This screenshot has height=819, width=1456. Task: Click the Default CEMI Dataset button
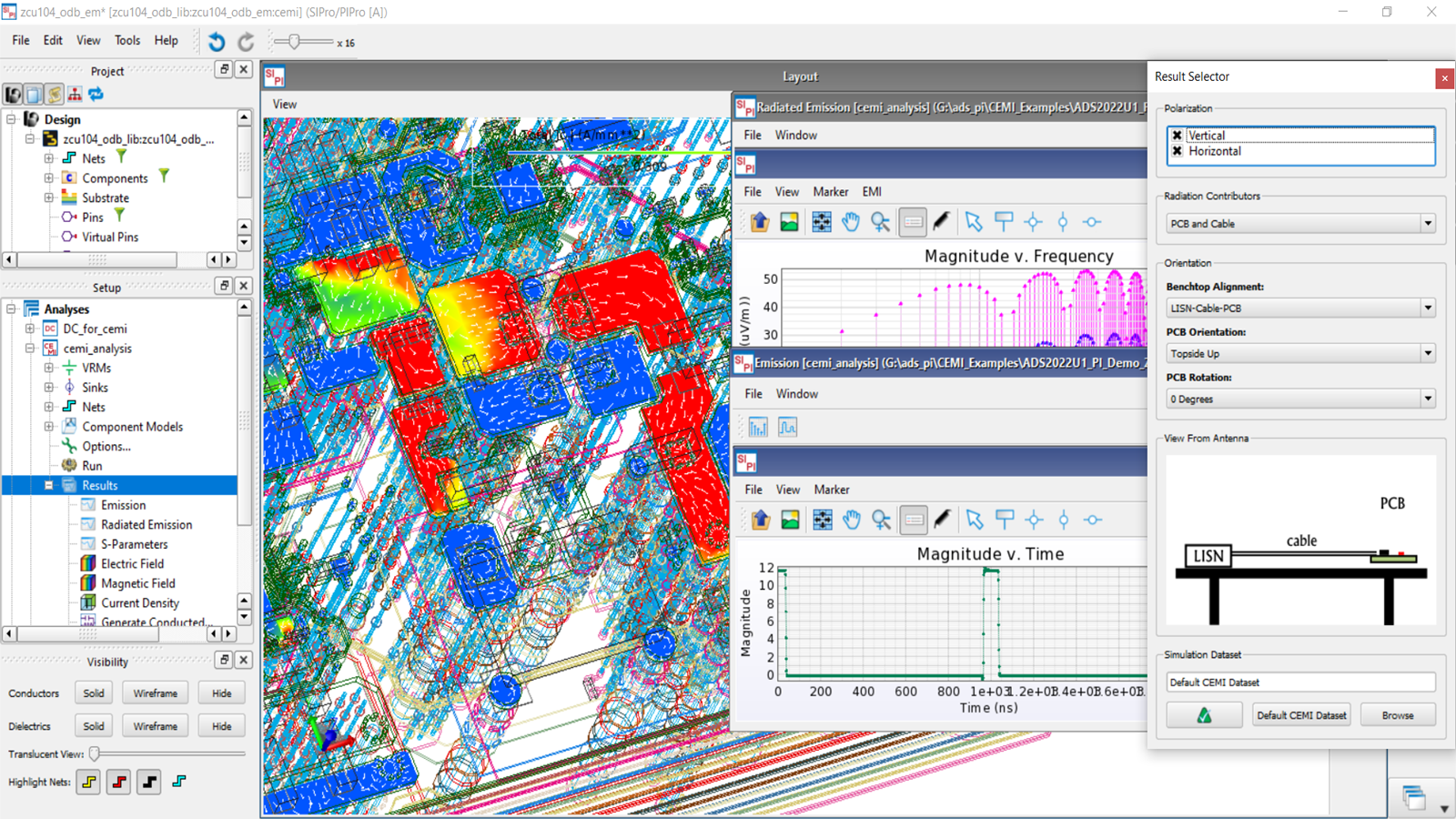pos(1301,715)
